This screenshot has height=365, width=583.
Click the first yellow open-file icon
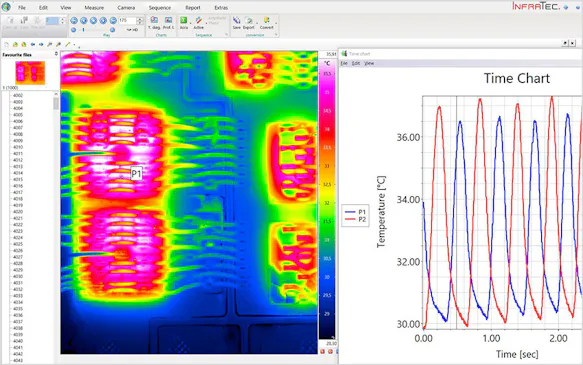[x=15, y=44]
